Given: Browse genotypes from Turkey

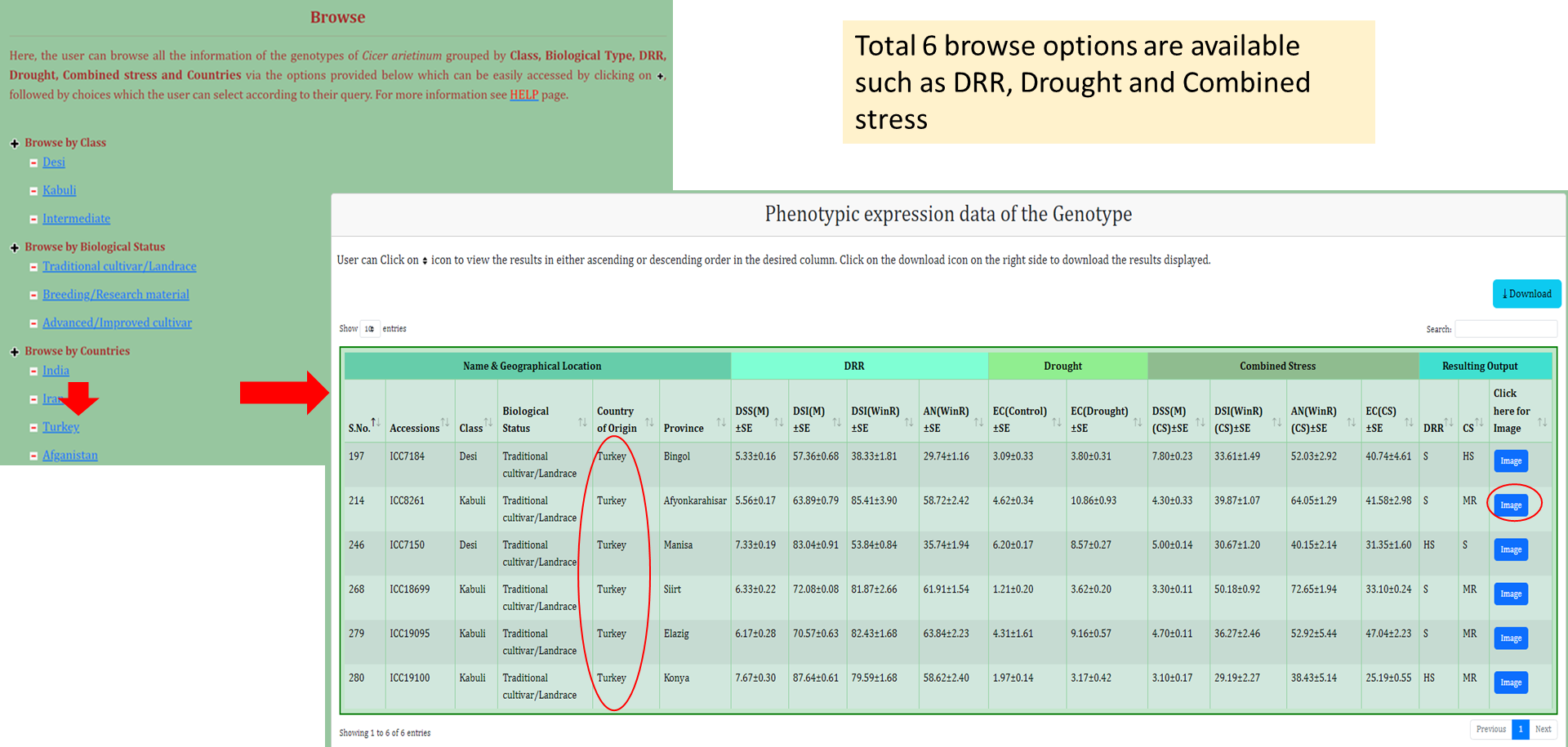Looking at the screenshot, I should click(x=60, y=427).
